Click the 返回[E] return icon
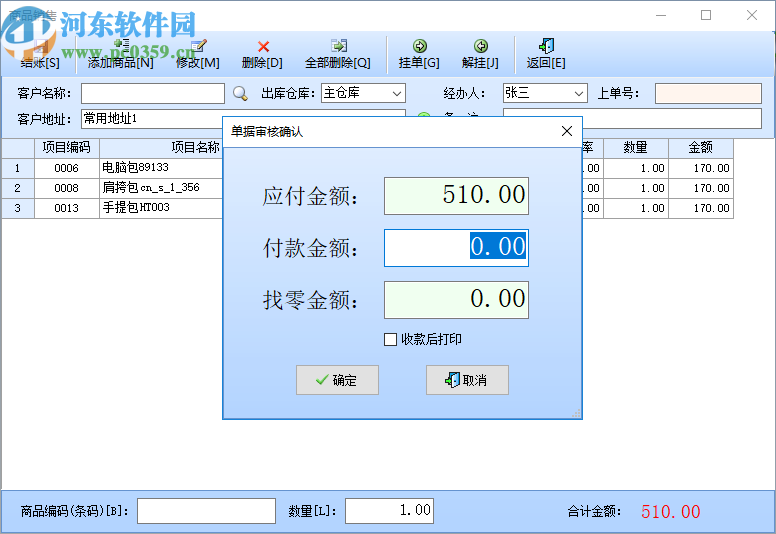Screen dimensions: 776x534 tap(546, 46)
